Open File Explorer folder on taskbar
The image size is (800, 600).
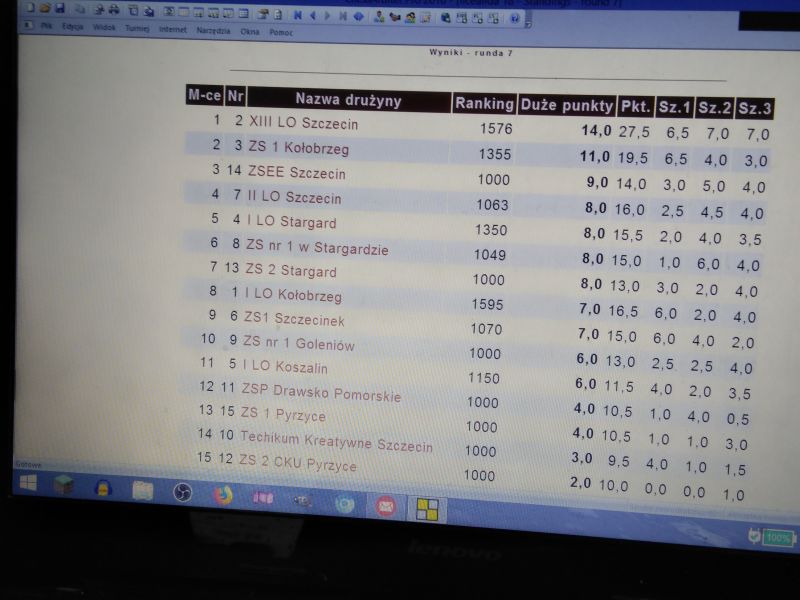pos(142,490)
